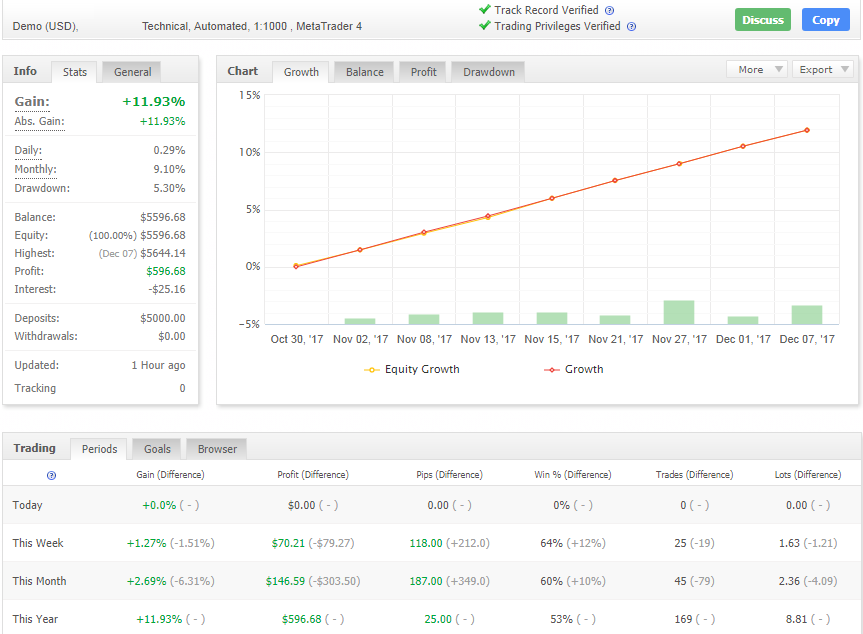This screenshot has width=863, height=634.
Task: Expand the Export dropdown menu
Action: click(822, 70)
